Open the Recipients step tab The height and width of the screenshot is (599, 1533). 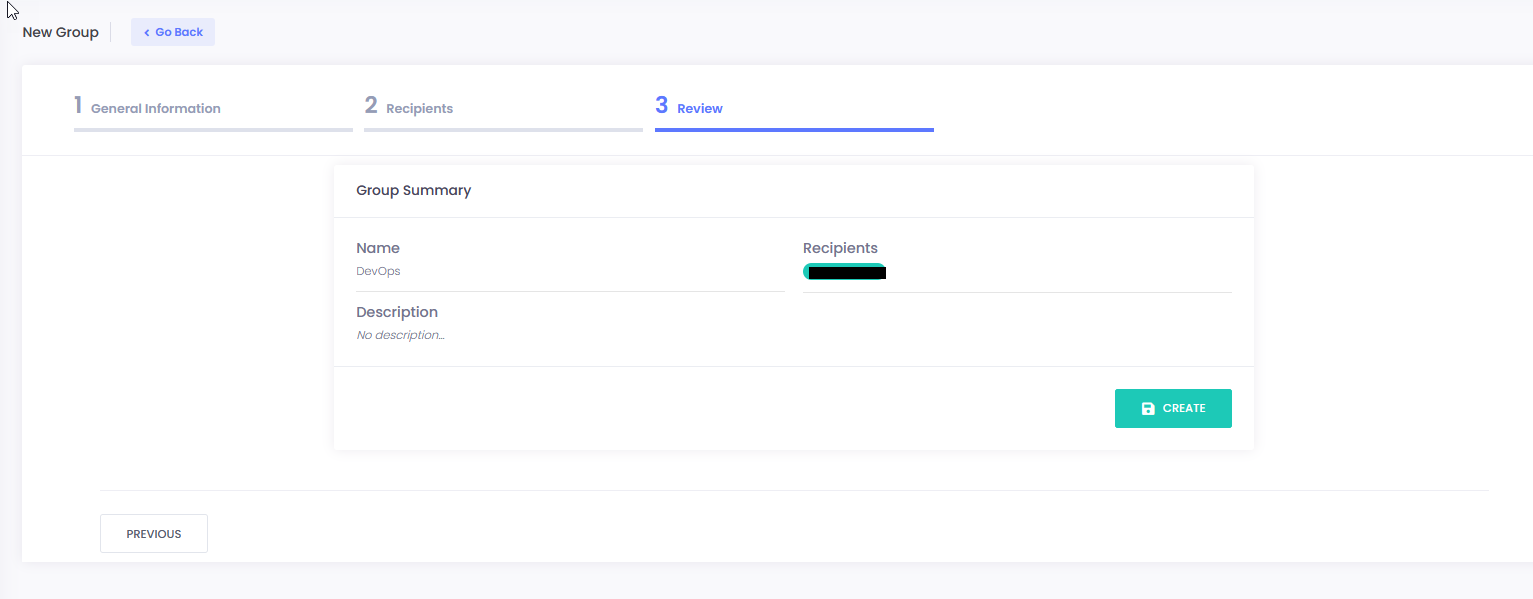419,108
